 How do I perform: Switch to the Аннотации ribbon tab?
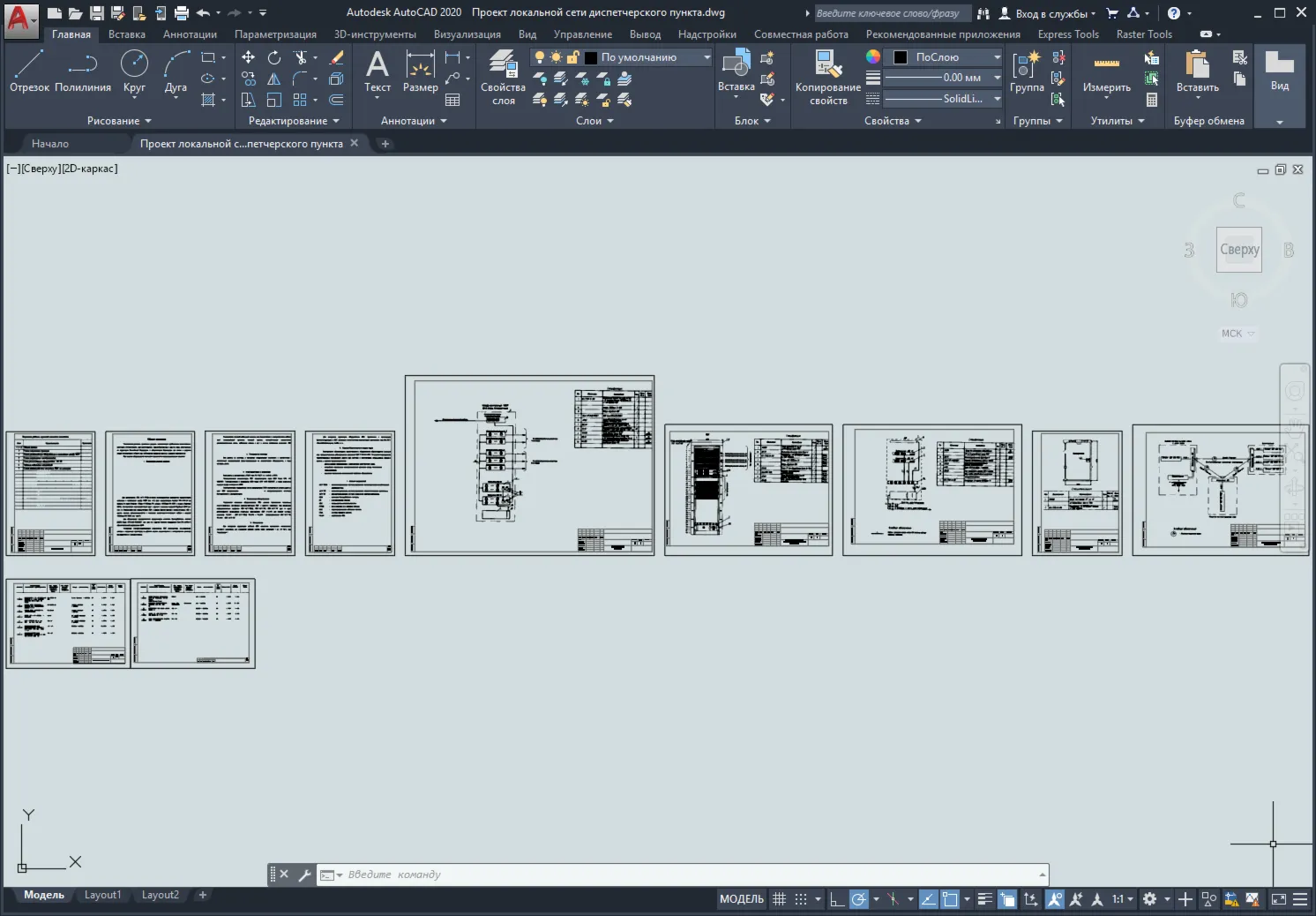click(190, 34)
